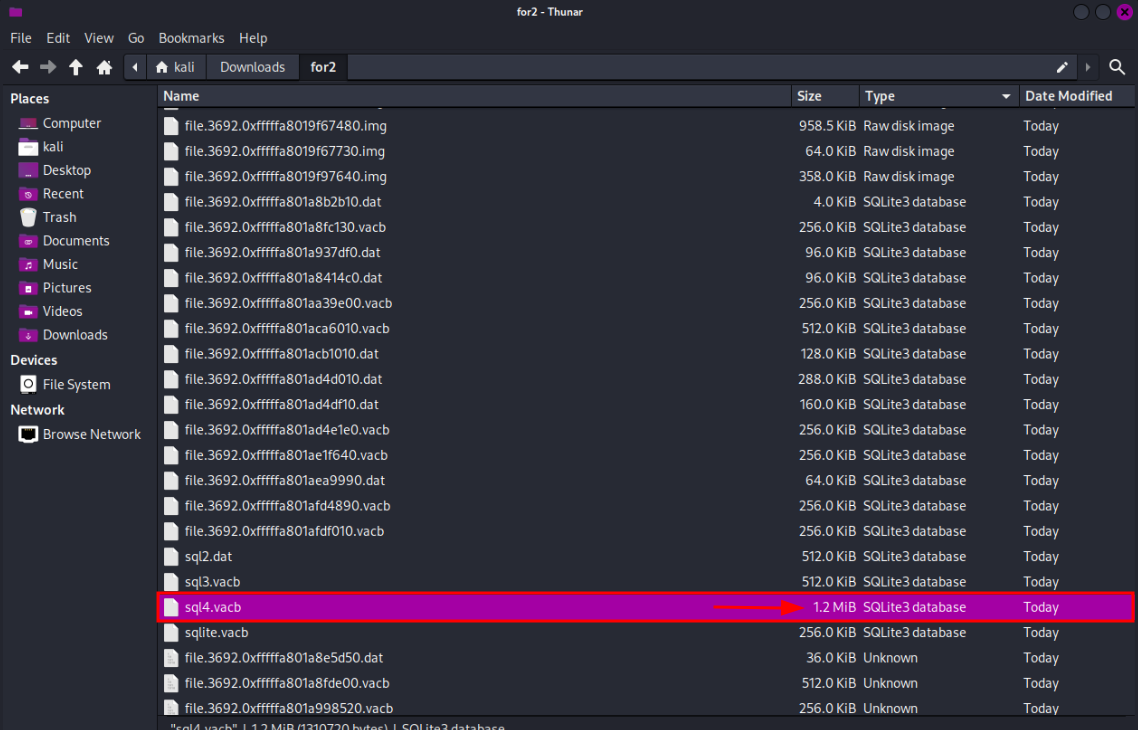
Task: Select file.3692.0xfffffa801aea9990.dat
Action: coord(646,481)
